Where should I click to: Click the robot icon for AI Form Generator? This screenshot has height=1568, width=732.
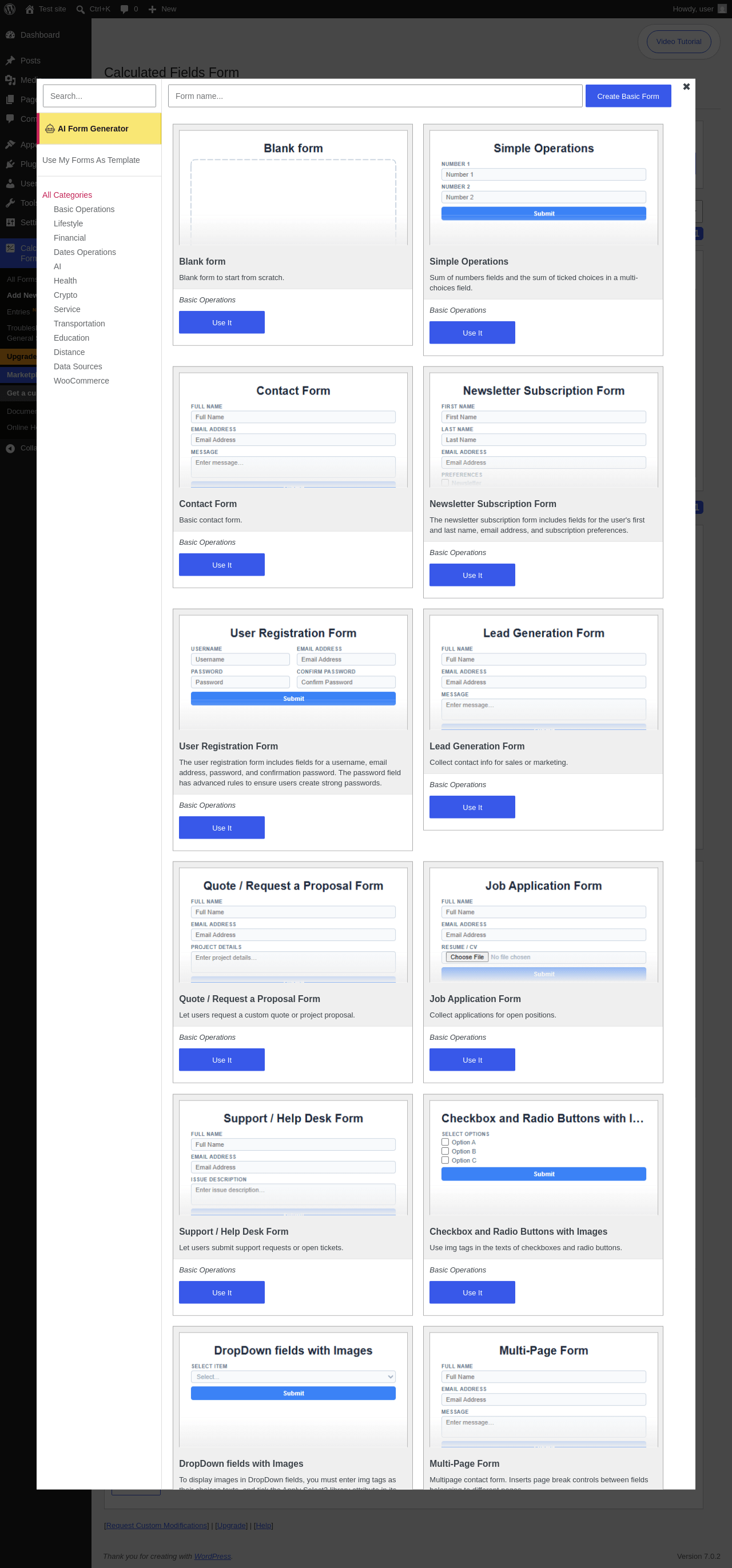tap(50, 129)
